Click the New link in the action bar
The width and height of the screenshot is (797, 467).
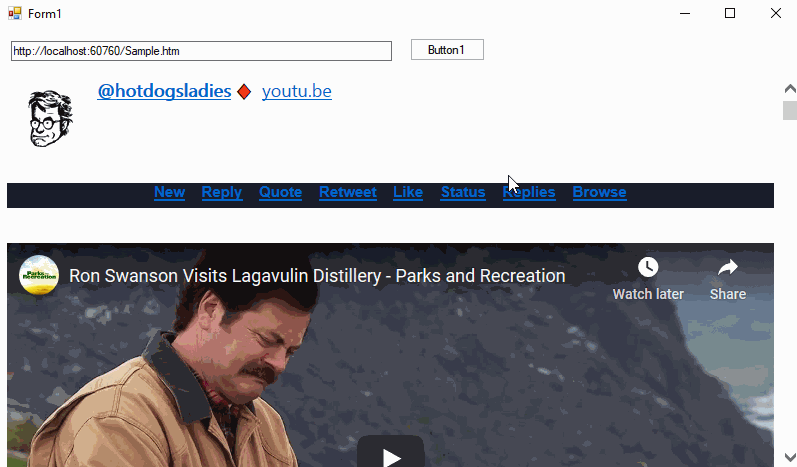[169, 192]
